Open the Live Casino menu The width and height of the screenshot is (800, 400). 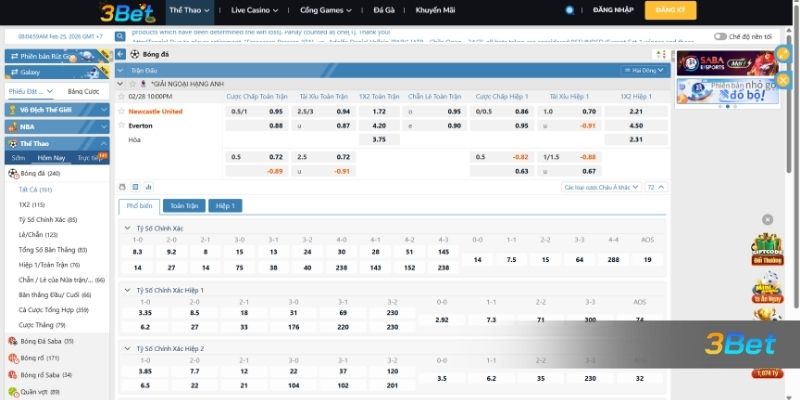(x=254, y=10)
